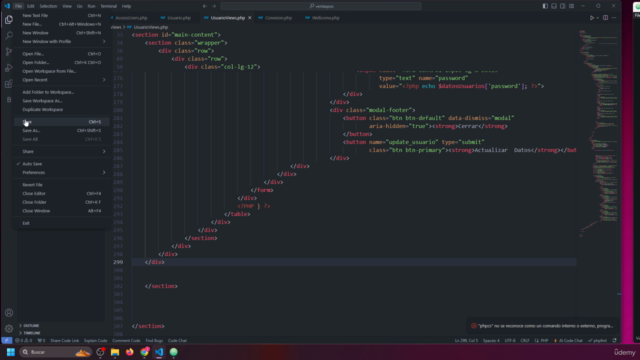Screen dimensions: 640x360
Task: Open Chrome from the taskbar
Action: tap(144, 352)
